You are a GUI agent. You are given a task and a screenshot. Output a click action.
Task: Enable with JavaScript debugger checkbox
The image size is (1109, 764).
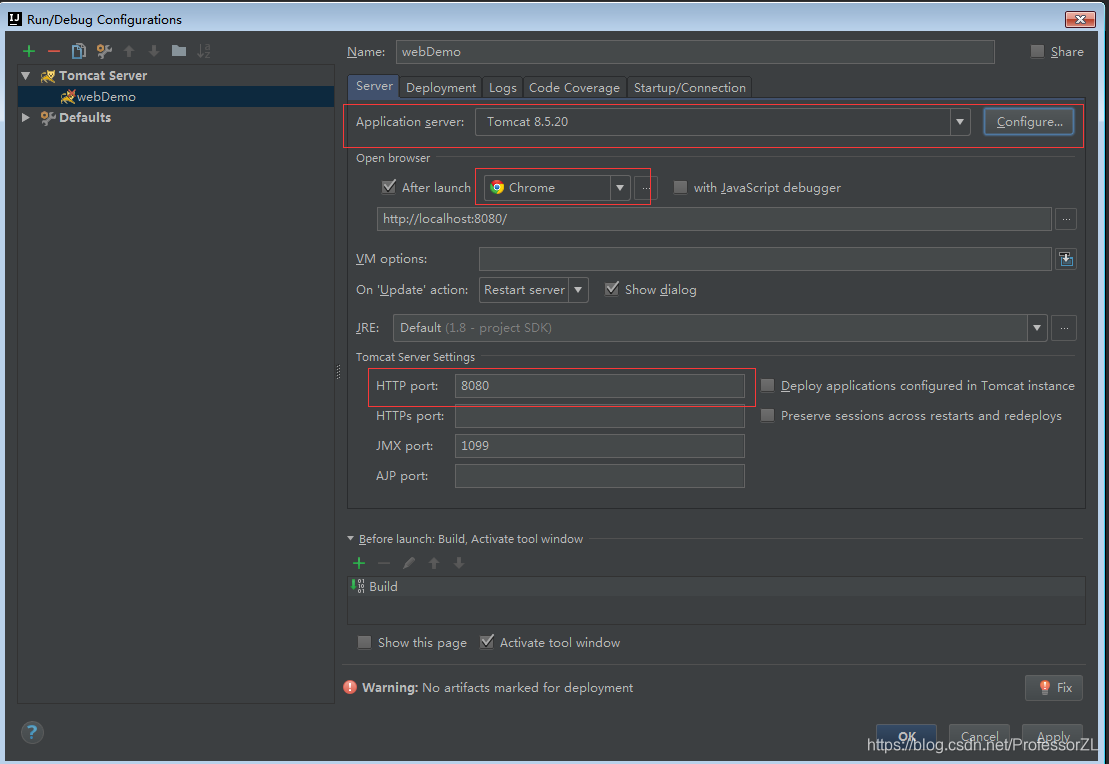point(680,187)
